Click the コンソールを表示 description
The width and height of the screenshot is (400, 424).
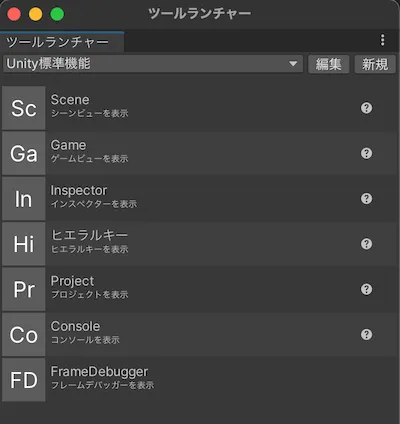(85, 340)
